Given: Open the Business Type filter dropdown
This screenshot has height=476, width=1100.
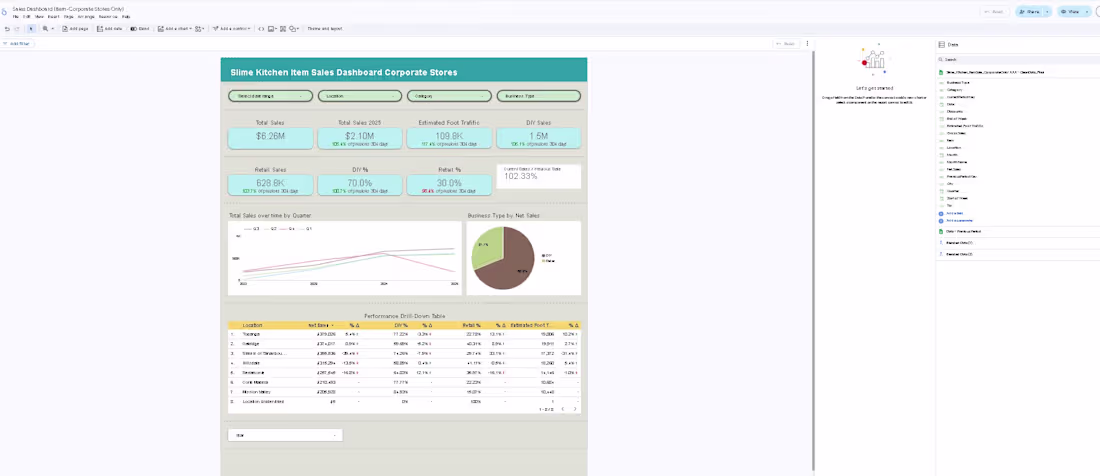Looking at the screenshot, I should (x=539, y=96).
